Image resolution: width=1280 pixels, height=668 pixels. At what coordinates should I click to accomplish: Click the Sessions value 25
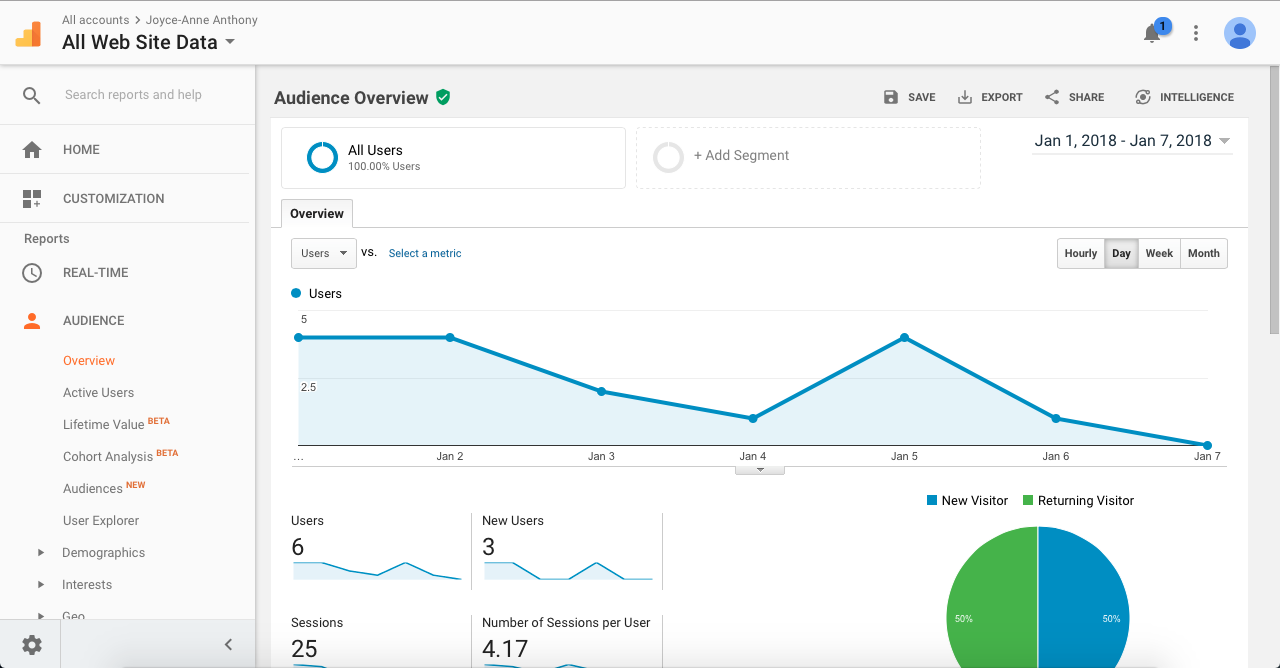pyautogui.click(x=304, y=648)
